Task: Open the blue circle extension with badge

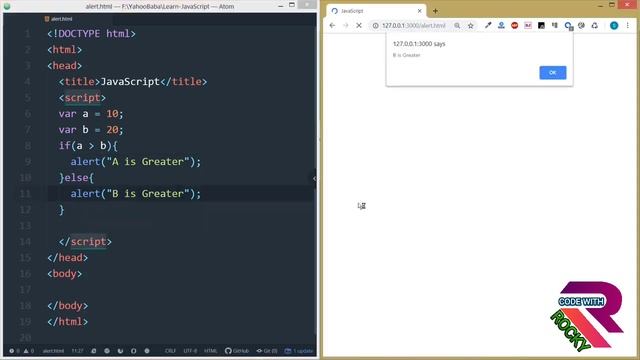Action: (568, 26)
